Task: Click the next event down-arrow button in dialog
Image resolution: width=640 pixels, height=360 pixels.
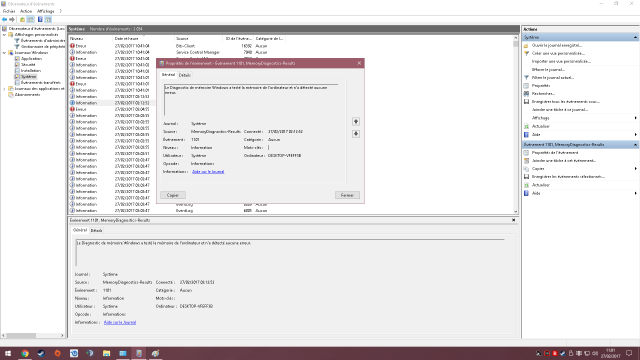Action: click(356, 134)
